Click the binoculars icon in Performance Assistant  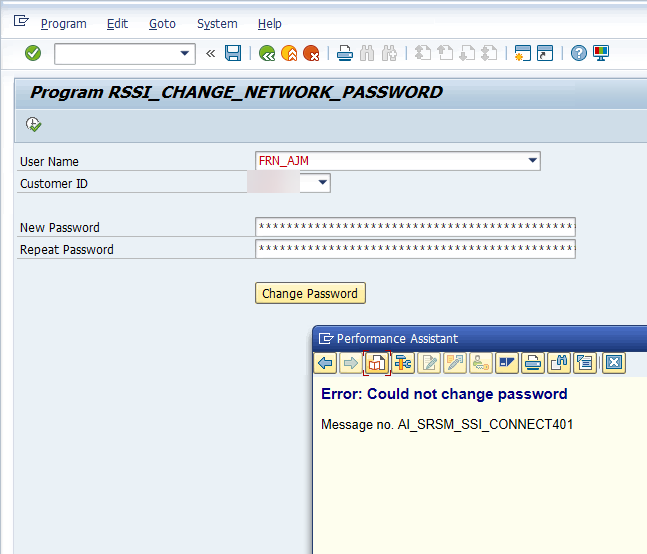[x=559, y=363]
